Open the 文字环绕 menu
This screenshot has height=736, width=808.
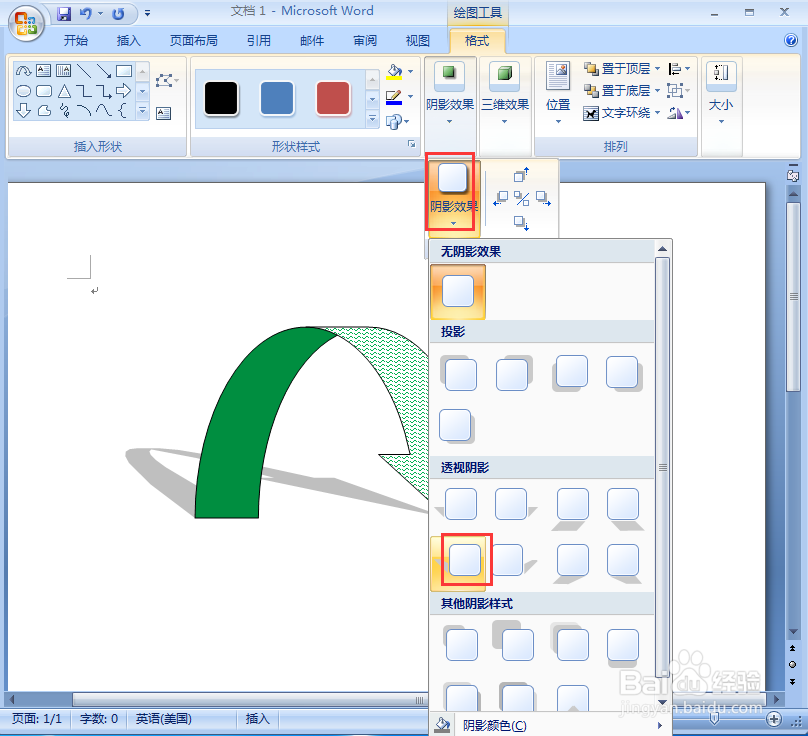(x=622, y=113)
